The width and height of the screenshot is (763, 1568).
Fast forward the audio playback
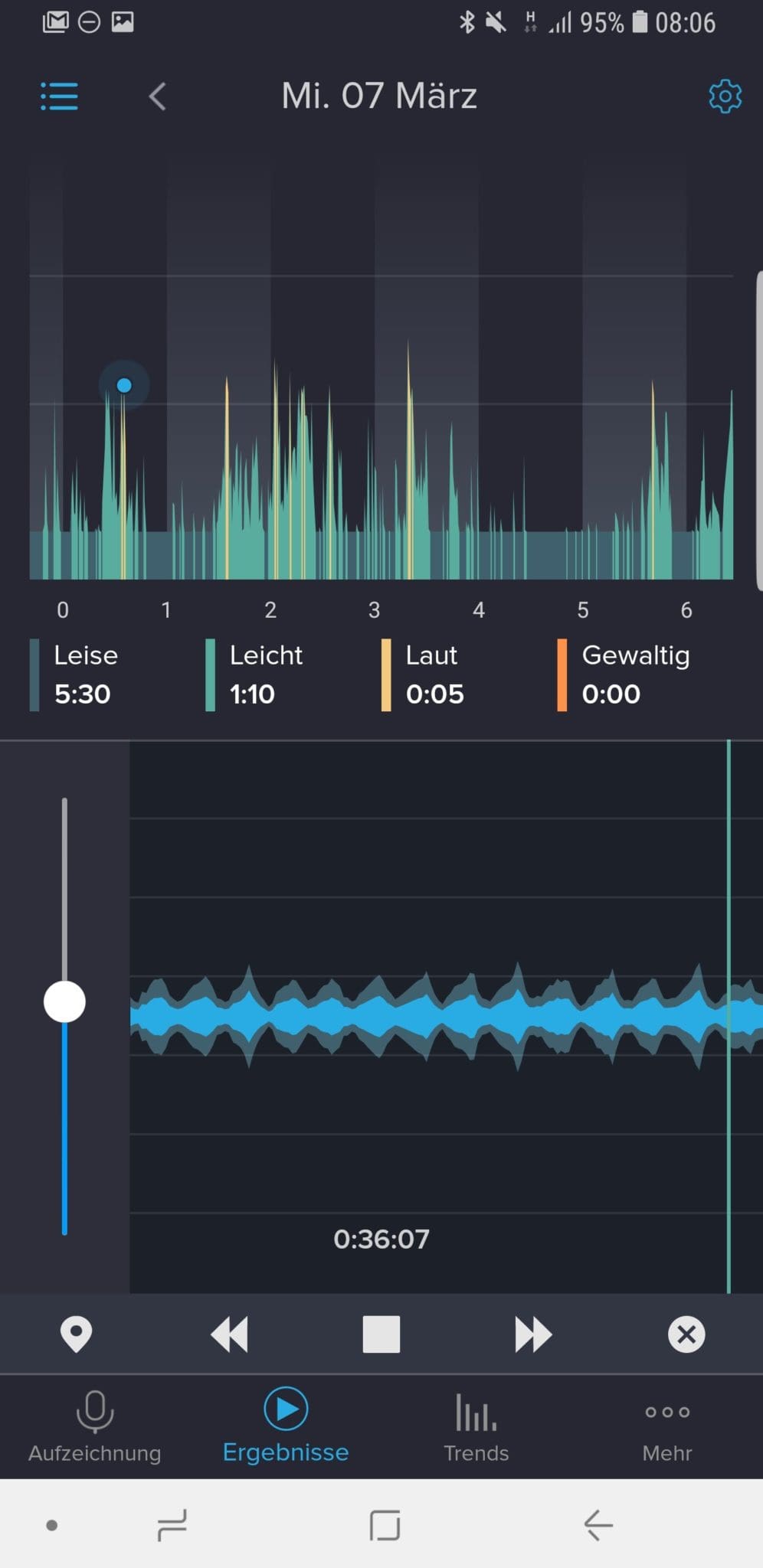point(532,1334)
